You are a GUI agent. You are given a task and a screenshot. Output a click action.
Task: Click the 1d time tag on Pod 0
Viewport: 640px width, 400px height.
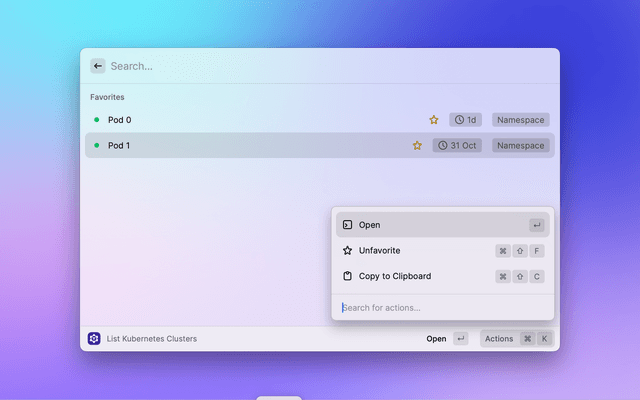[465, 120]
